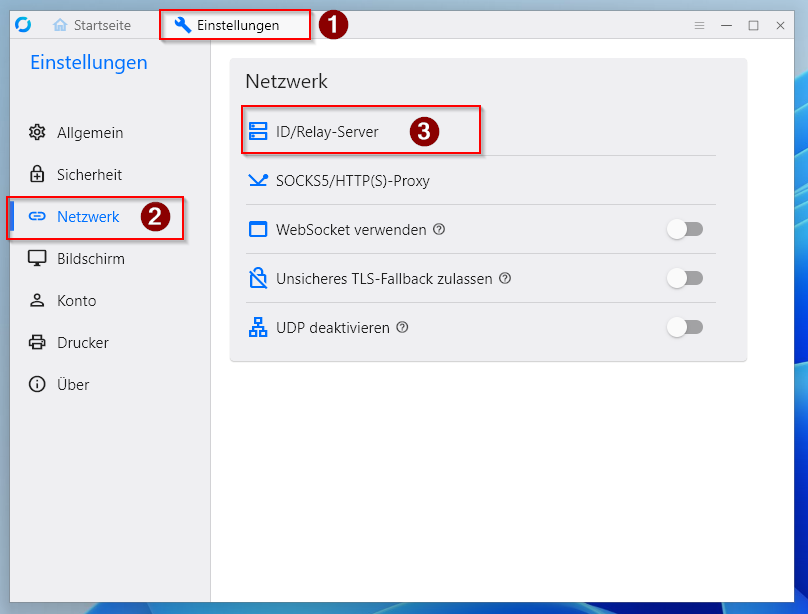Open SOCKS5/HTTP(S)-Proxy settings

pos(352,181)
